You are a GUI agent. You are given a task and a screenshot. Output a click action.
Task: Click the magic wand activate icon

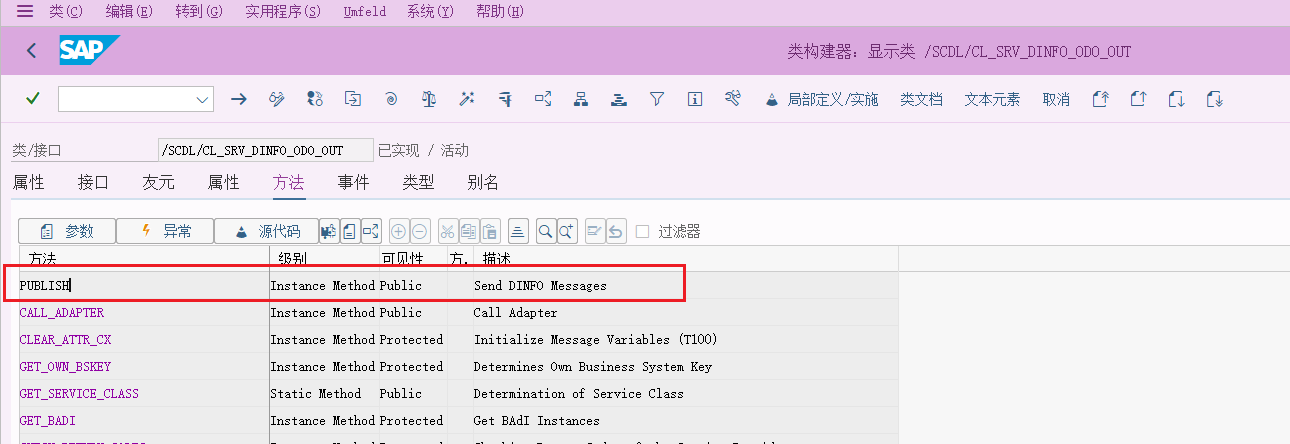pyautogui.click(x=467, y=98)
